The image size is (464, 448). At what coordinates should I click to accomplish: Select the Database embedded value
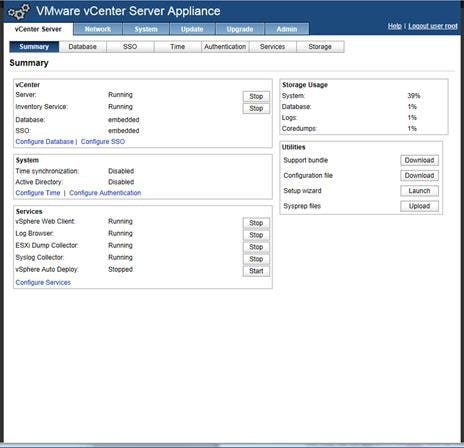[x=124, y=120]
